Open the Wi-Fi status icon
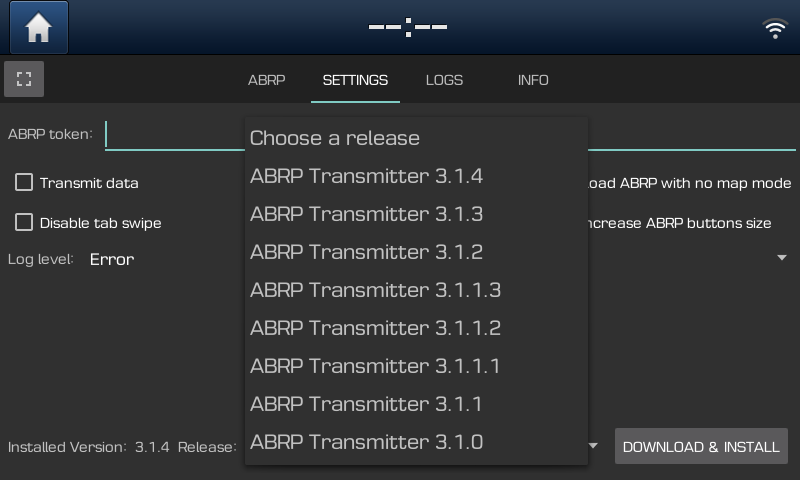This screenshot has height=480, width=800. 775,29
